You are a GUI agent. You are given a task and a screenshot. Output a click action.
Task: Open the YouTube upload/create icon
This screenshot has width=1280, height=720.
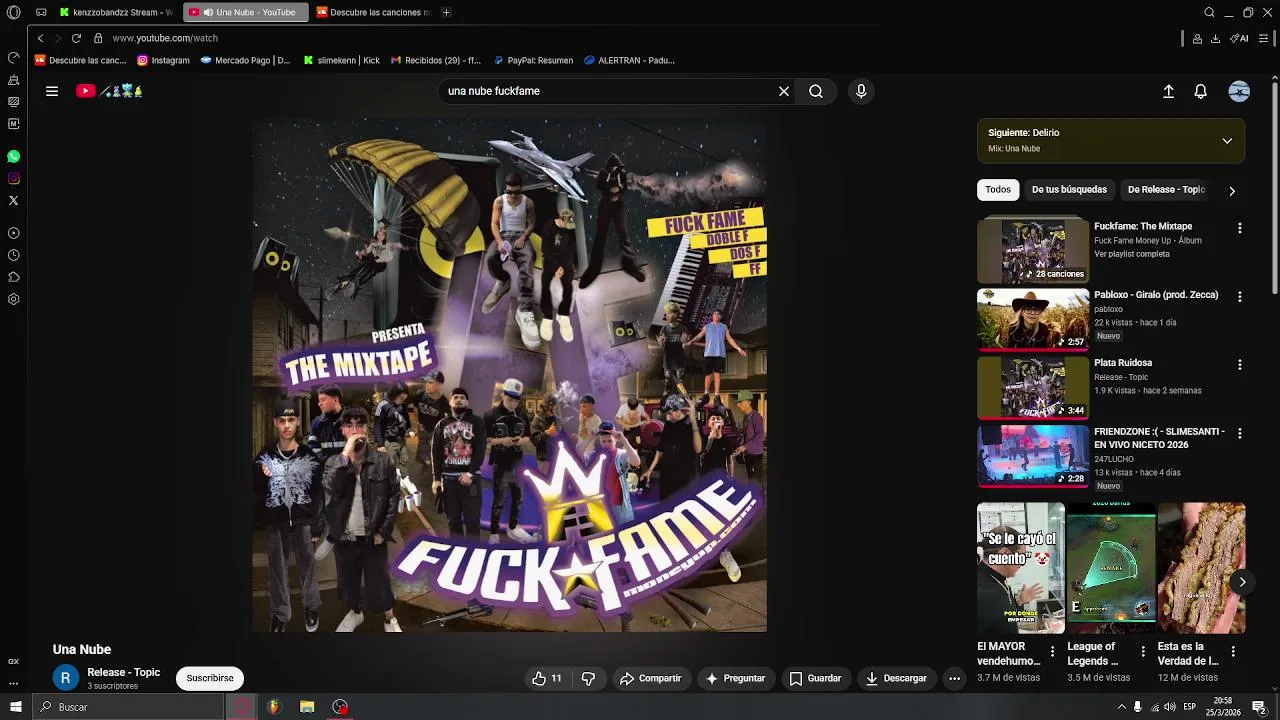pos(1168,91)
